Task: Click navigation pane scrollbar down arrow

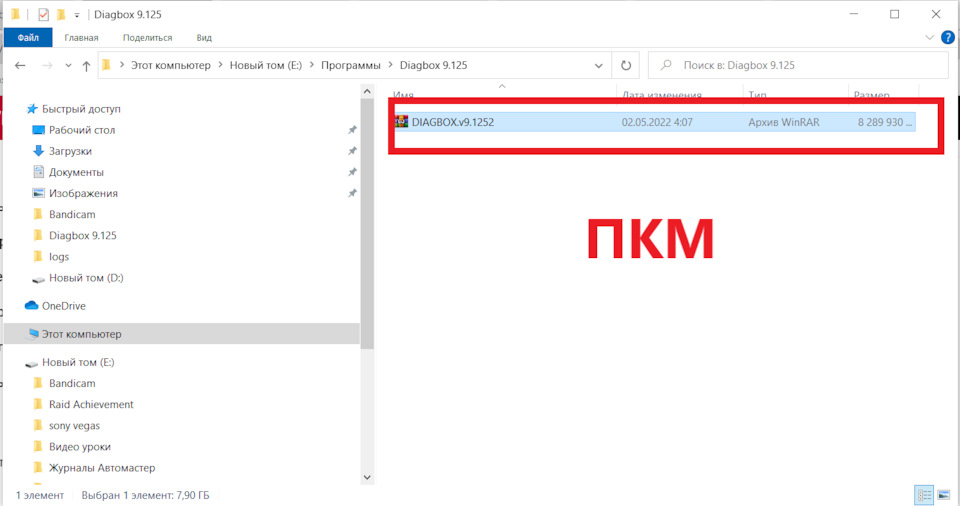Action: [x=367, y=477]
